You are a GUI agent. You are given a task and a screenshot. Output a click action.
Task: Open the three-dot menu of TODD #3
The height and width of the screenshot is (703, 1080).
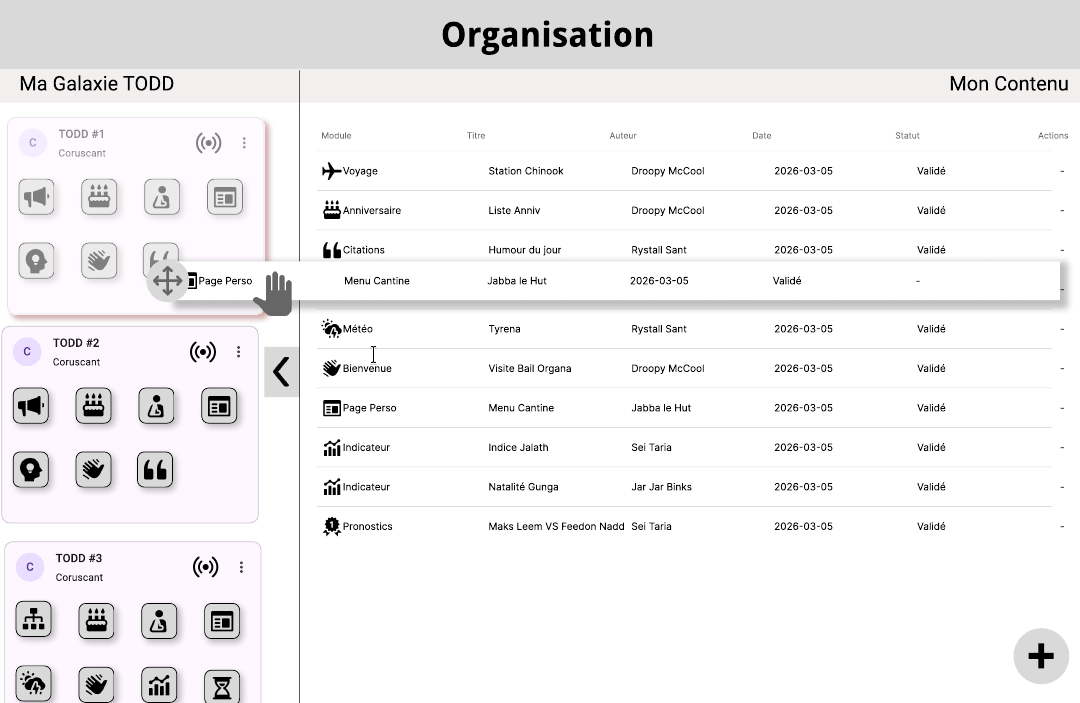pos(241,567)
